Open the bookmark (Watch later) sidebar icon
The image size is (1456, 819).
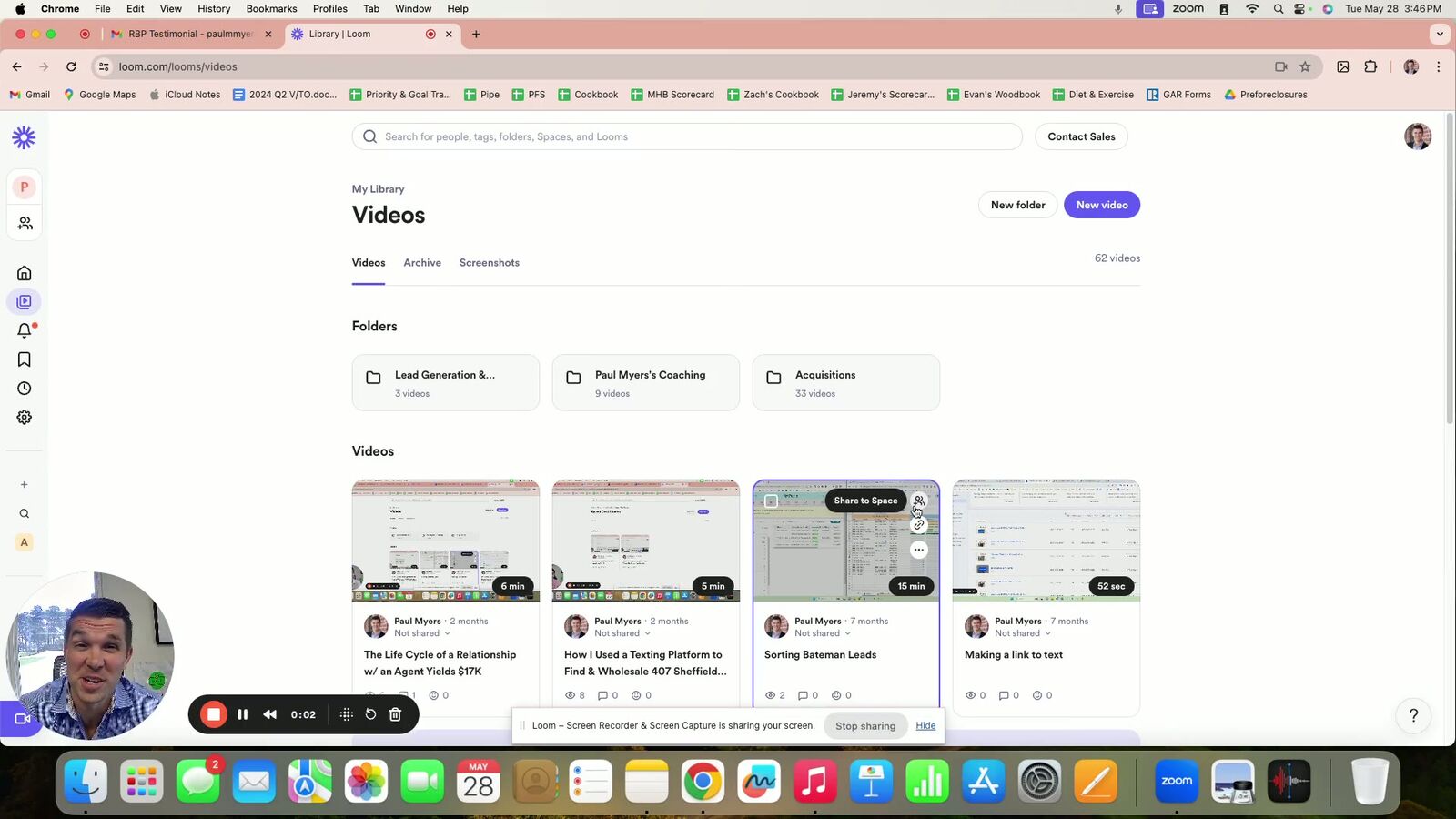pos(25,360)
